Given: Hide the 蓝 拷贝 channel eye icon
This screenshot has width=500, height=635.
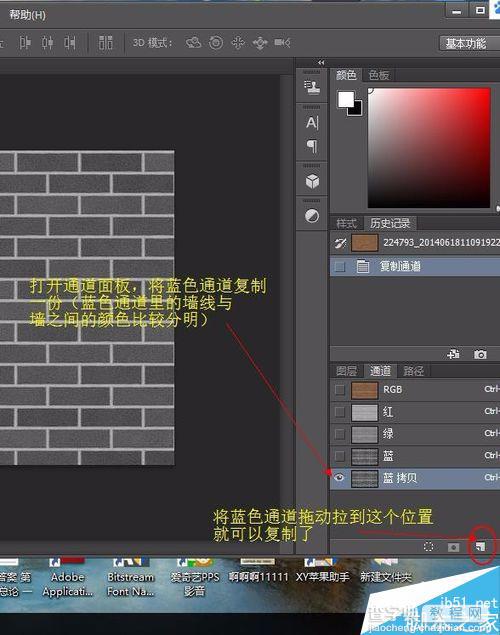Looking at the screenshot, I should 339,478.
